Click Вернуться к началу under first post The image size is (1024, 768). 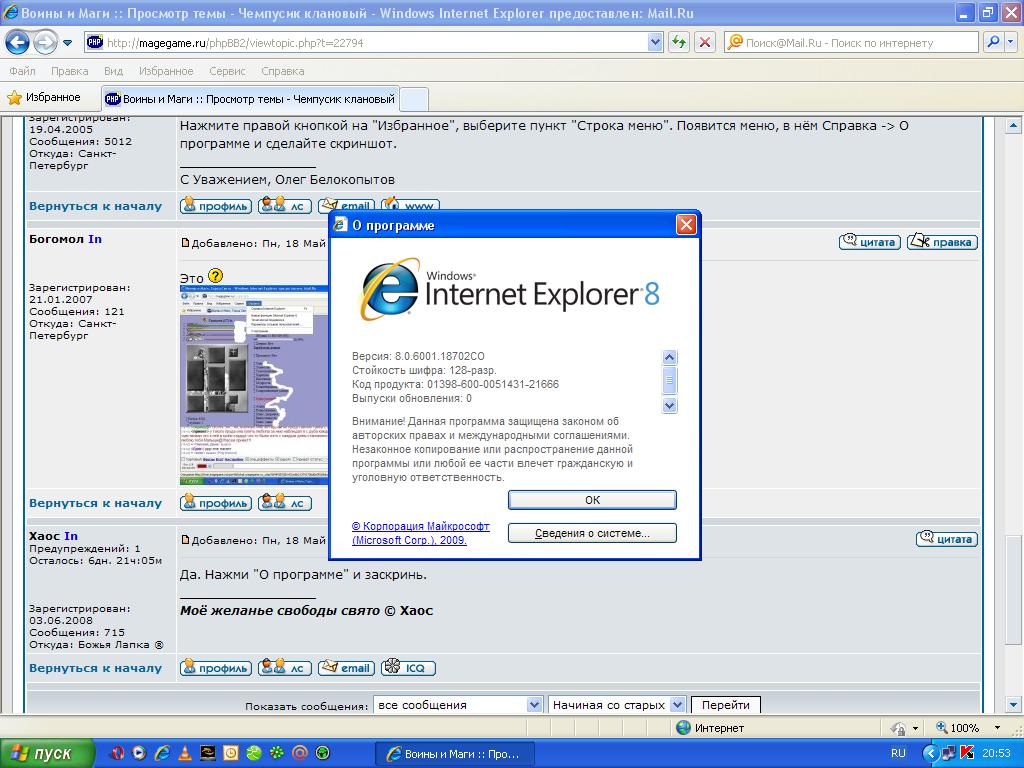click(x=95, y=206)
